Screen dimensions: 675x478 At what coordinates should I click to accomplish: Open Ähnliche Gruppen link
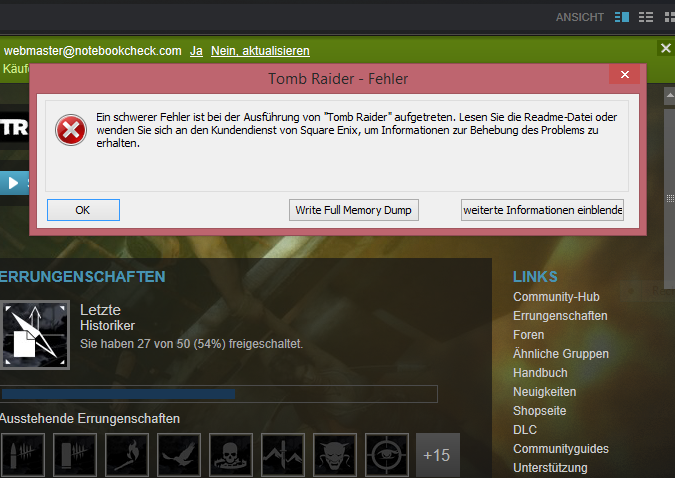[x=561, y=354]
